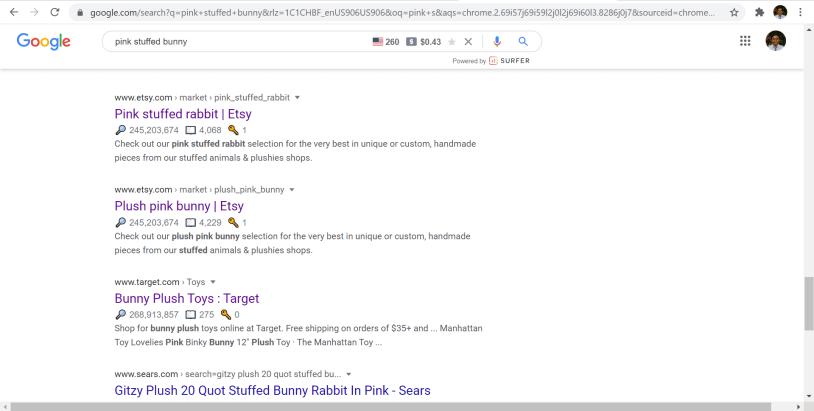Expand the etsy pink_stuffed_rabbit result arrow
The width and height of the screenshot is (814, 411).
297,98
